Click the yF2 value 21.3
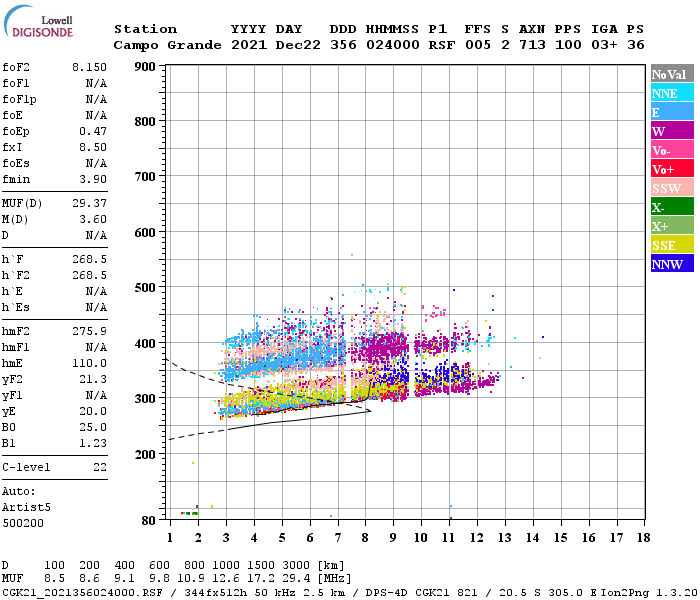This screenshot has width=700, height=600. (93, 379)
